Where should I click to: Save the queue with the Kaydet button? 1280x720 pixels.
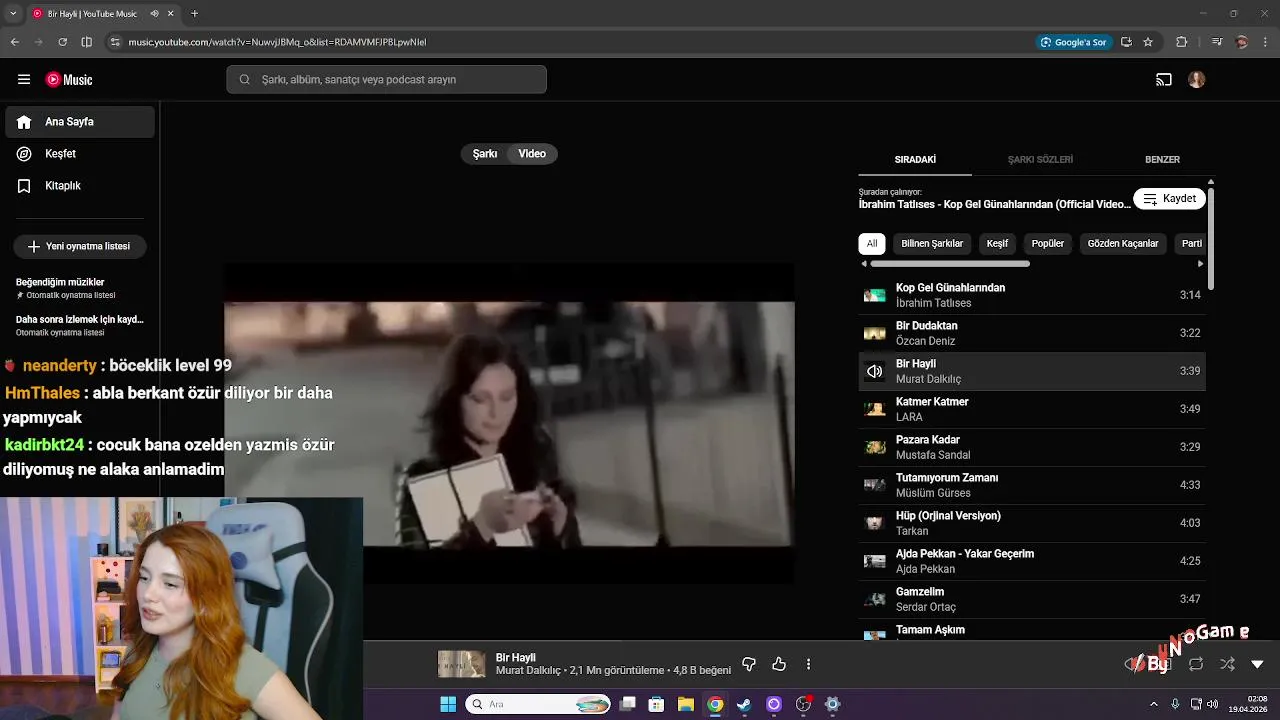pyautogui.click(x=1169, y=199)
